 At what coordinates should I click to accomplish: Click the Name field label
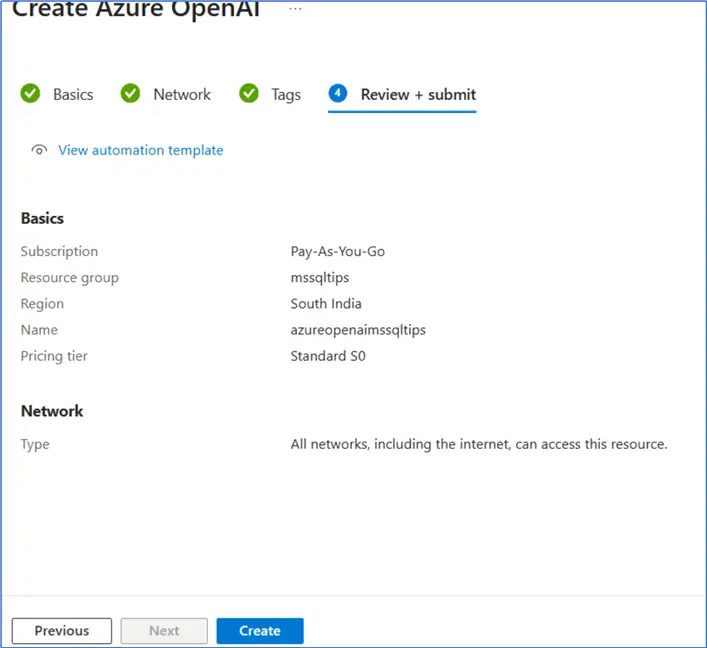tap(39, 330)
